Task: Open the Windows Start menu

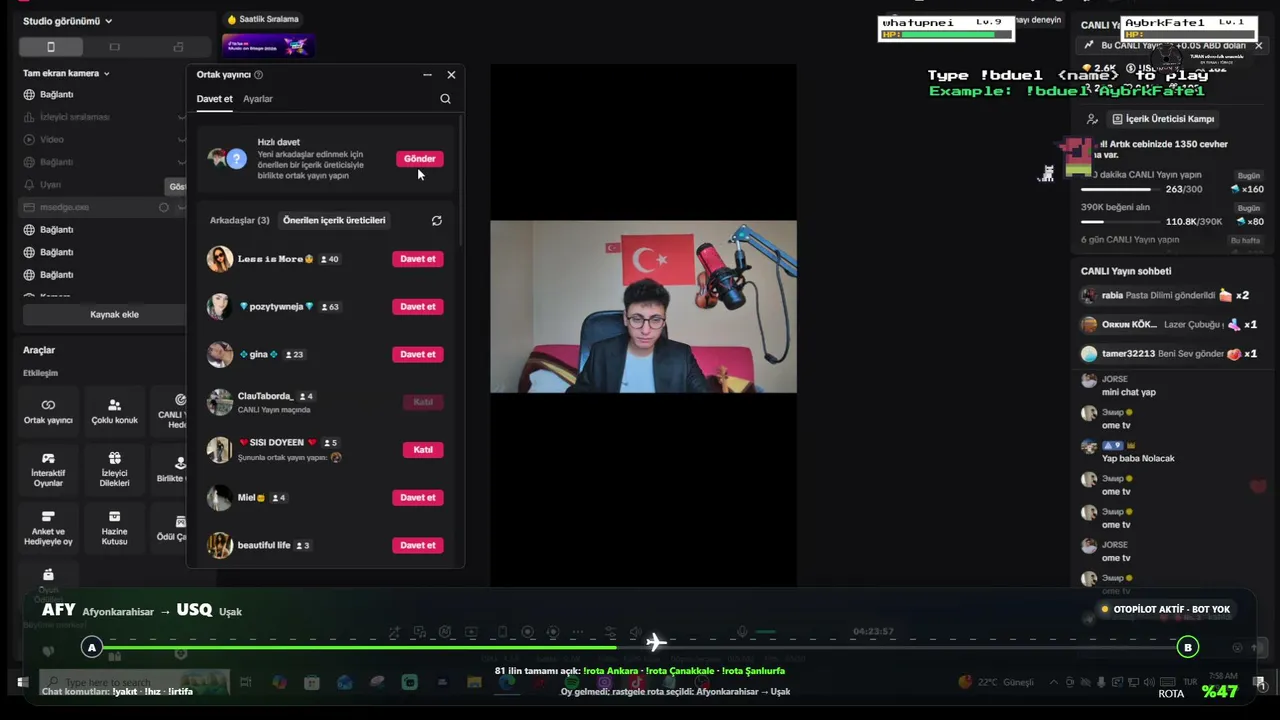Action: [x=22, y=683]
